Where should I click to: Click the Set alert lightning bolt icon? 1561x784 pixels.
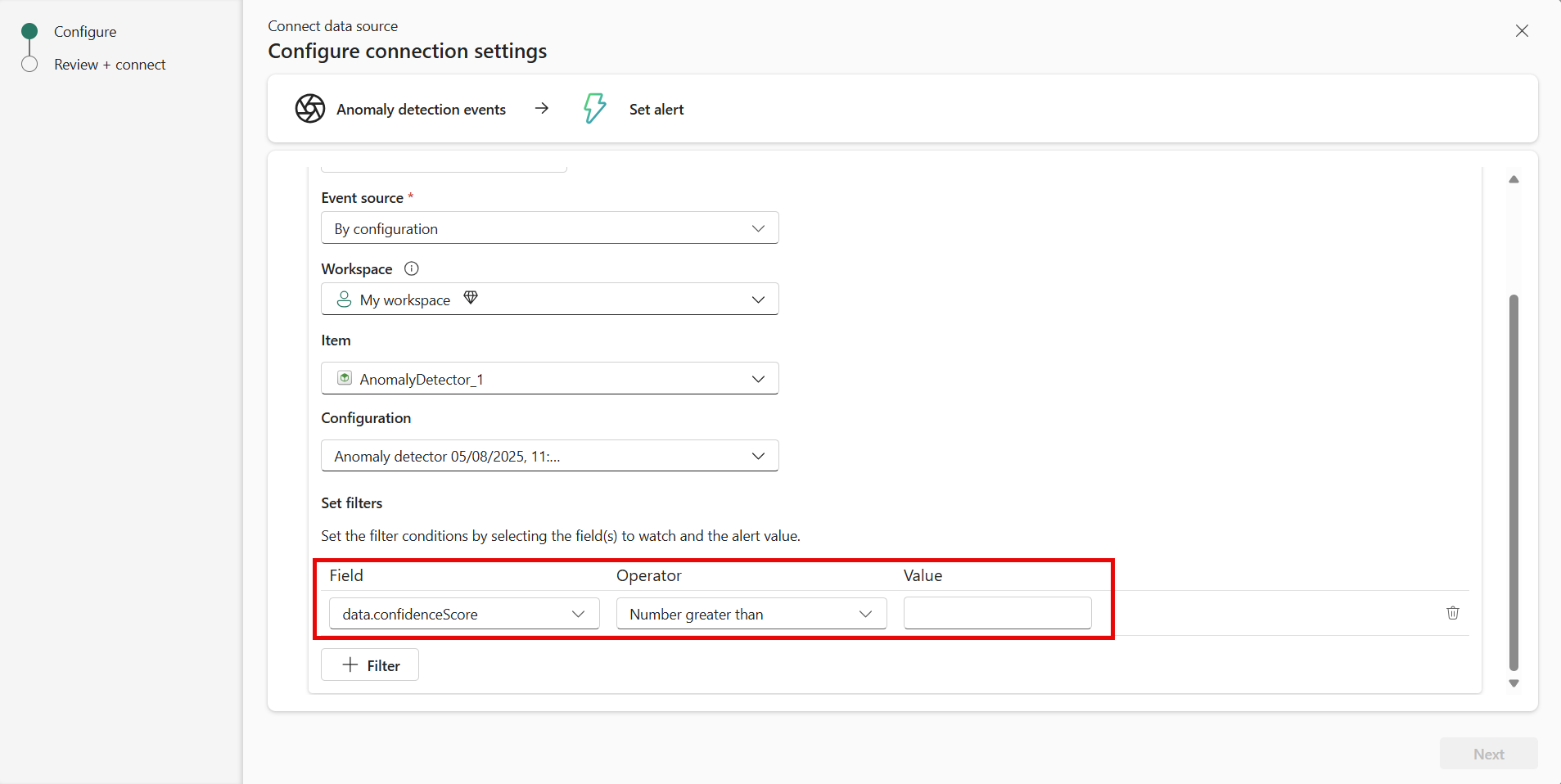[x=594, y=108]
